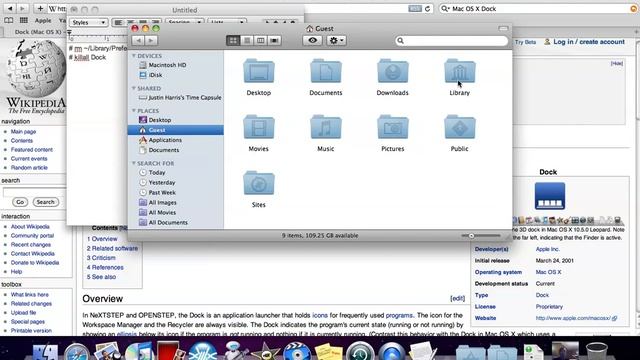
Task: Select the Music folder icon
Action: (x=326, y=128)
